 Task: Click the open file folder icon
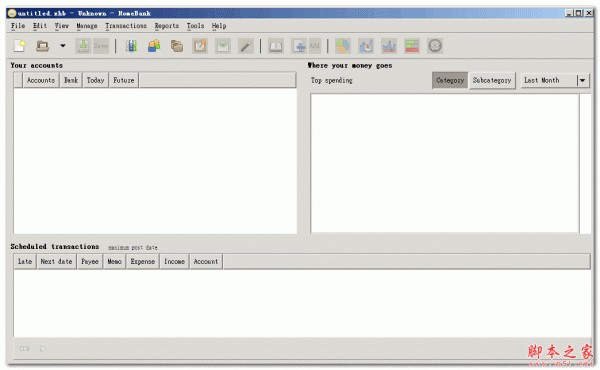click(x=42, y=46)
